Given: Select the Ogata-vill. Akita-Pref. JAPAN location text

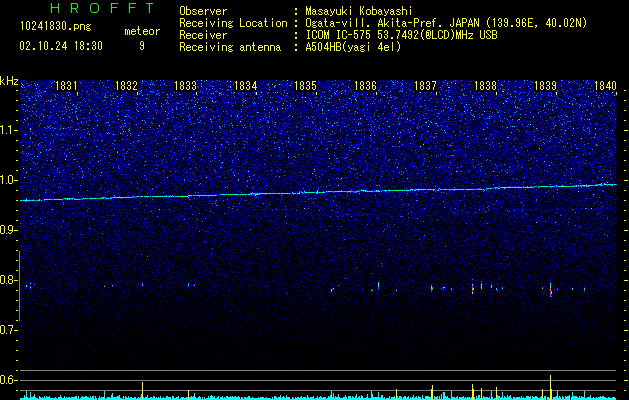Looking at the screenshot, I should tap(446, 23).
